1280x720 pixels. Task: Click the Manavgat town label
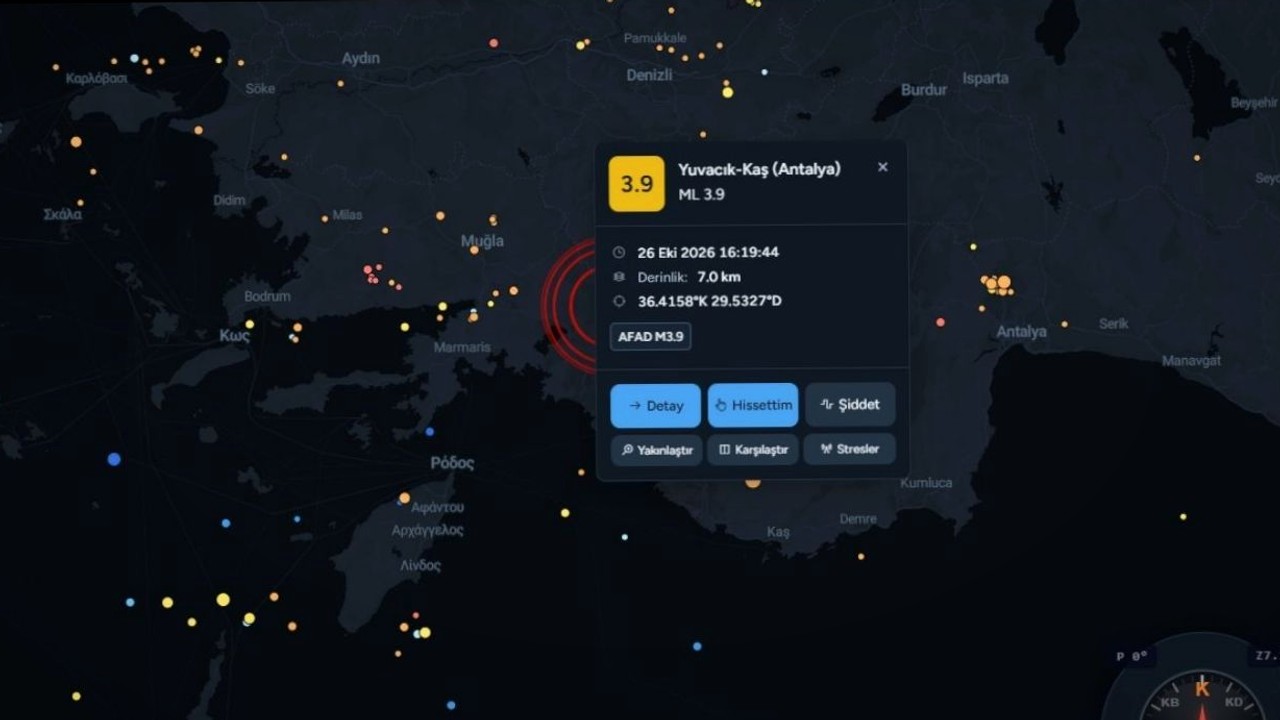(x=1191, y=360)
